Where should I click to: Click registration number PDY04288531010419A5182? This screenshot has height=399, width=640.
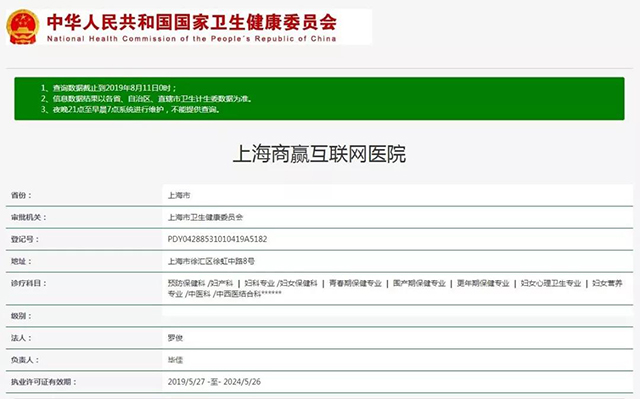217,239
